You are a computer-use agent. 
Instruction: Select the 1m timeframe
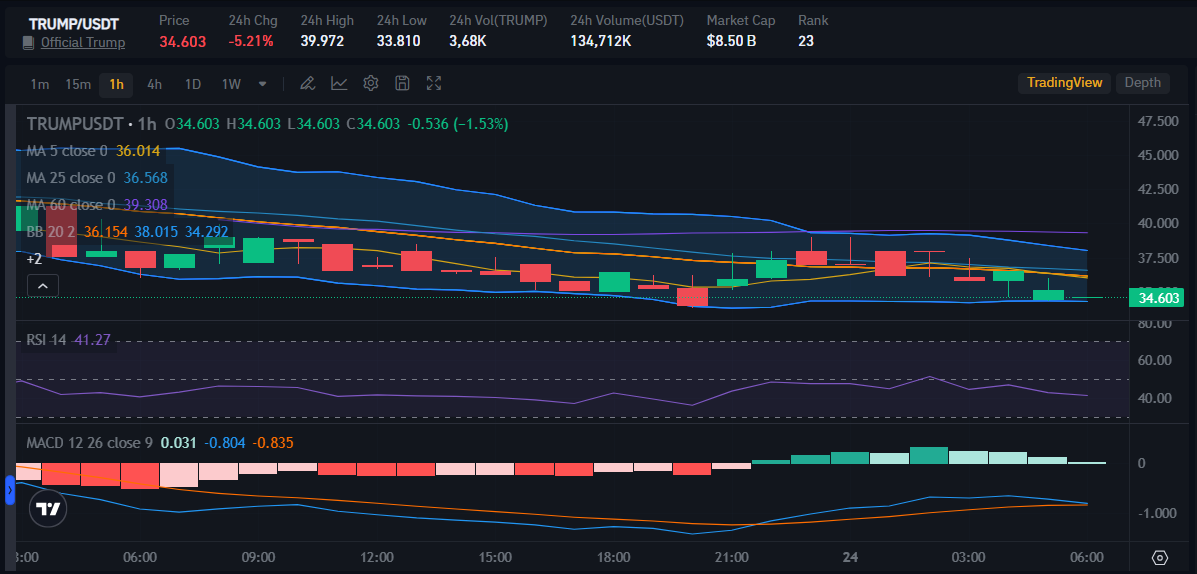[x=40, y=84]
